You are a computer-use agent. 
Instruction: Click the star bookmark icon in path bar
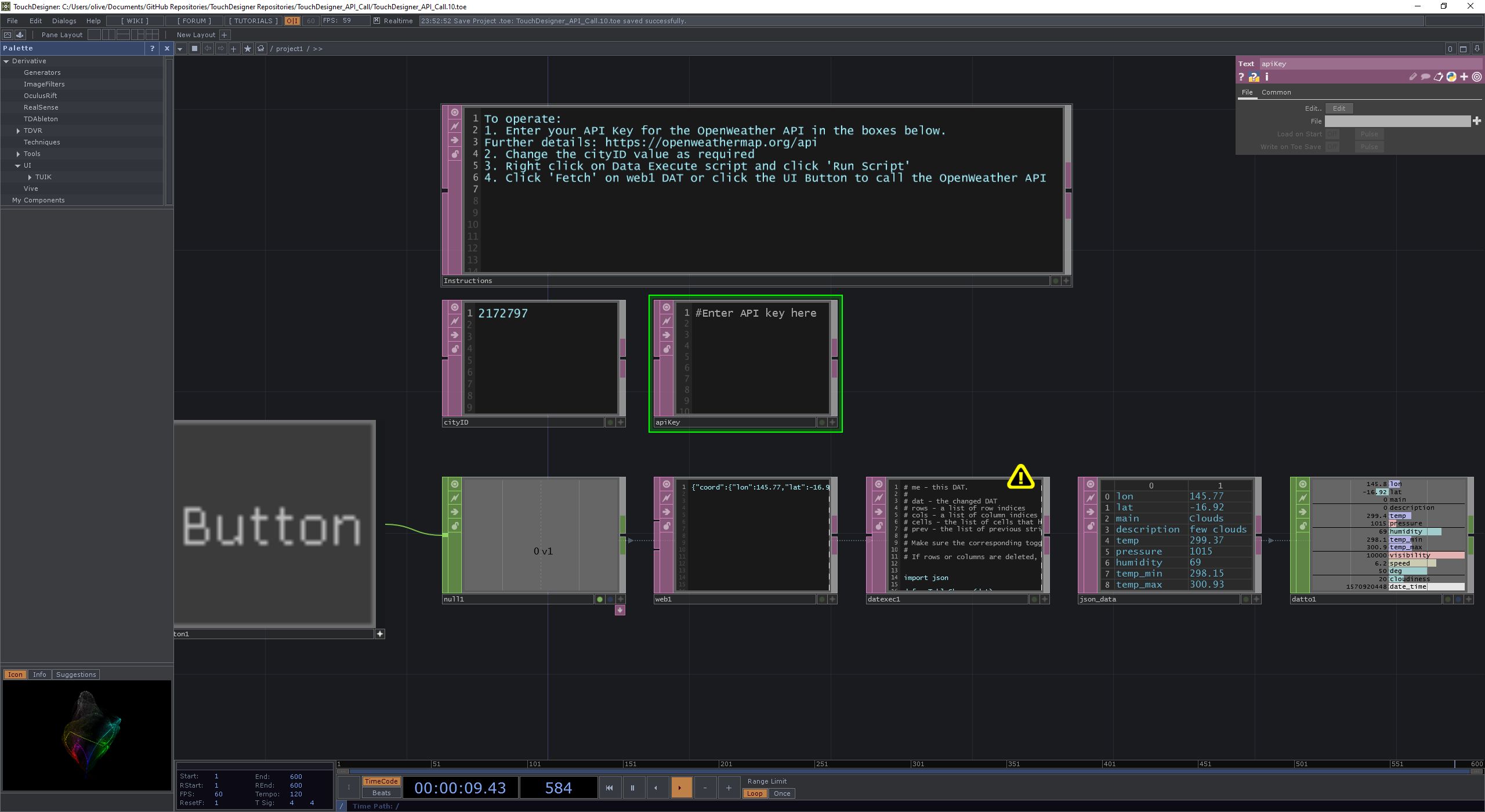[x=248, y=49]
